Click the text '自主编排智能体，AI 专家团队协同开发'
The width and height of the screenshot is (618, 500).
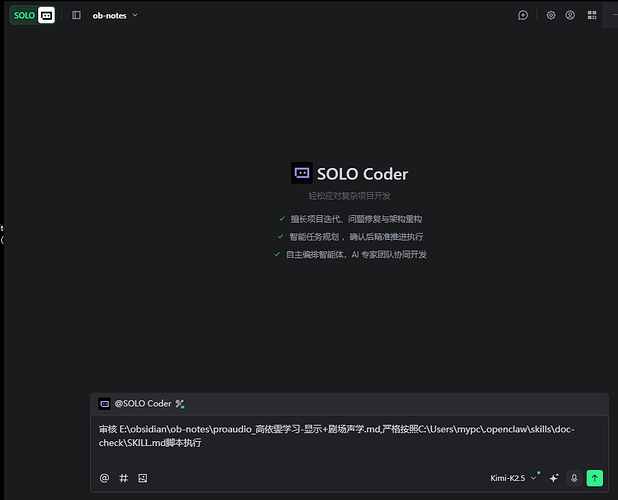point(356,255)
